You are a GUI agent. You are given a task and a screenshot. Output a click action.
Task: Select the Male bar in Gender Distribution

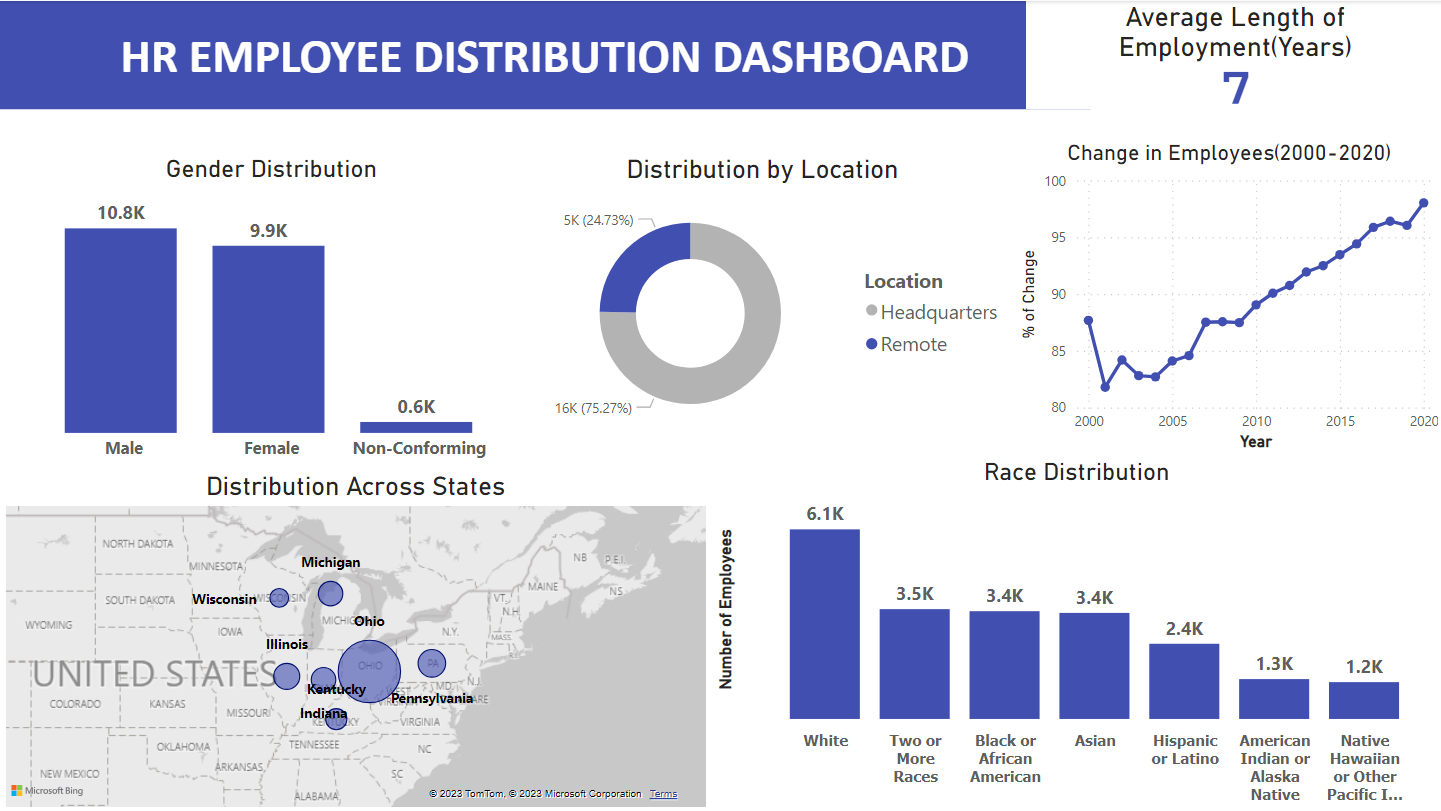(x=121, y=330)
